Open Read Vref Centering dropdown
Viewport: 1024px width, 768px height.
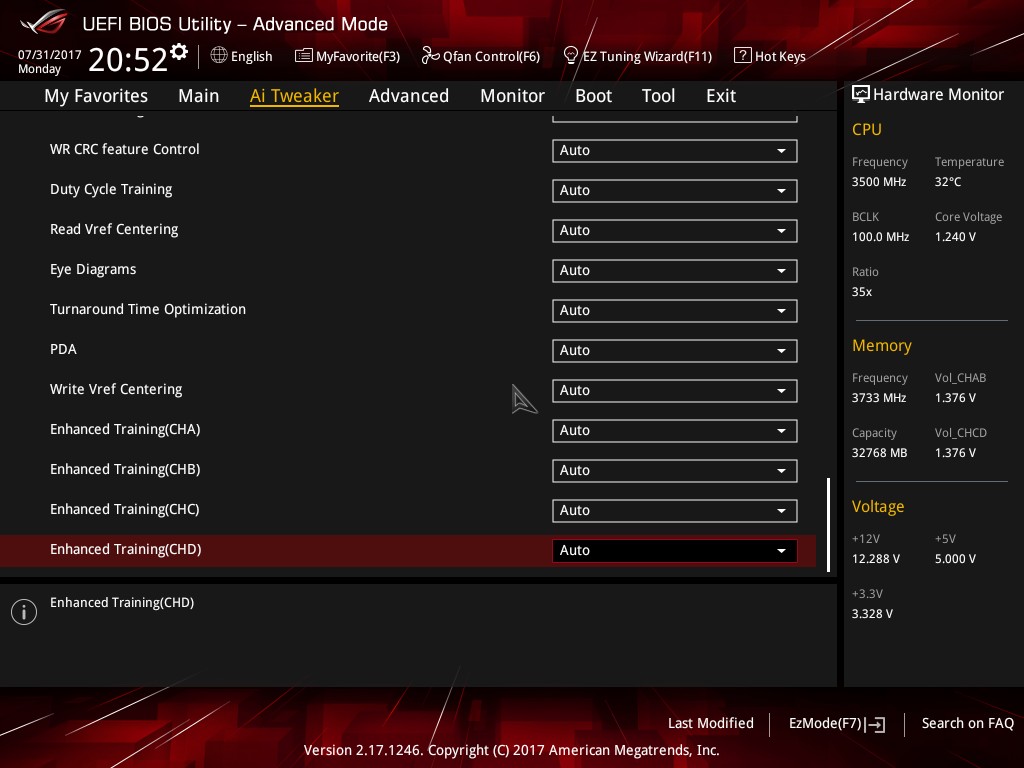click(x=675, y=231)
